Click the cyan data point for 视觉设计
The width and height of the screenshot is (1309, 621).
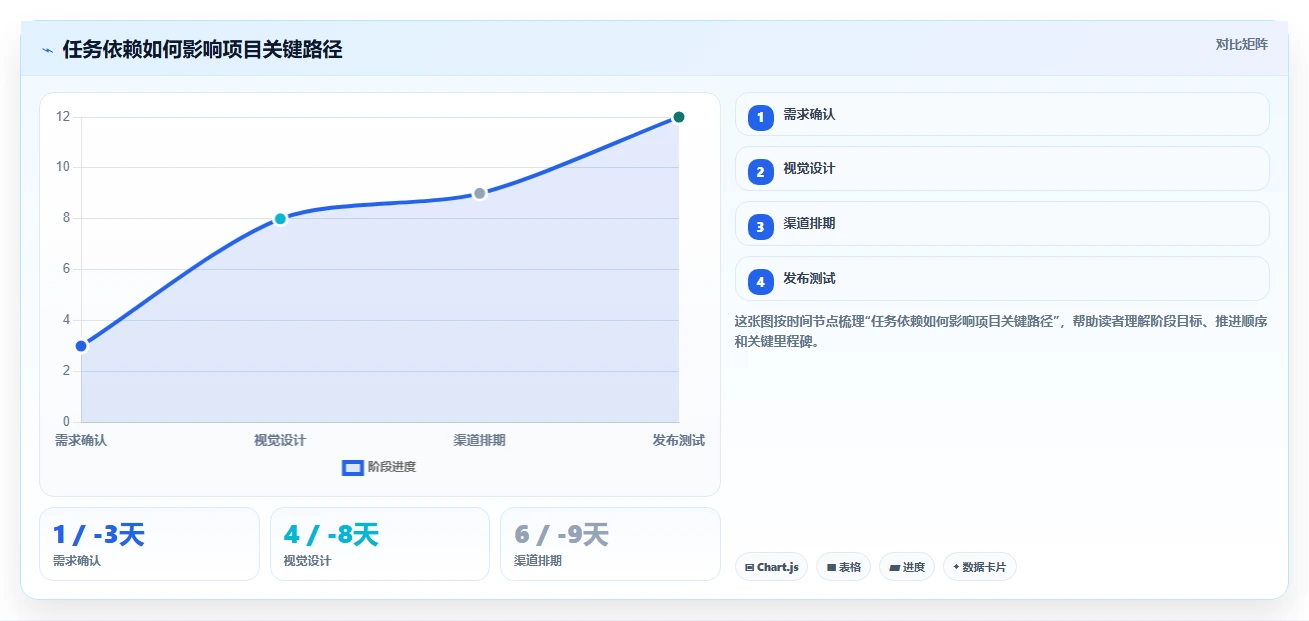pyautogui.click(x=280, y=219)
